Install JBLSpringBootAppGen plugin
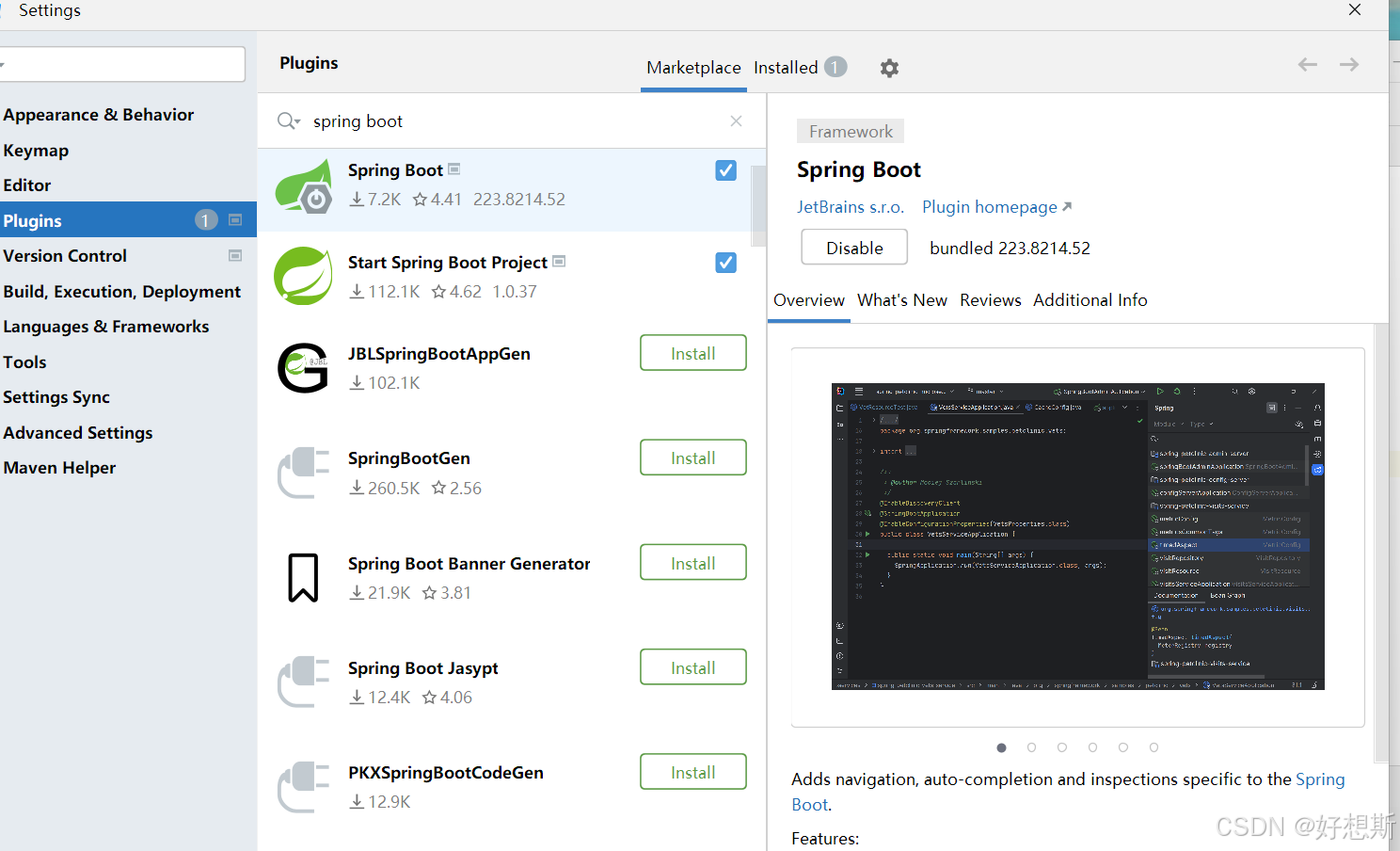 click(693, 353)
